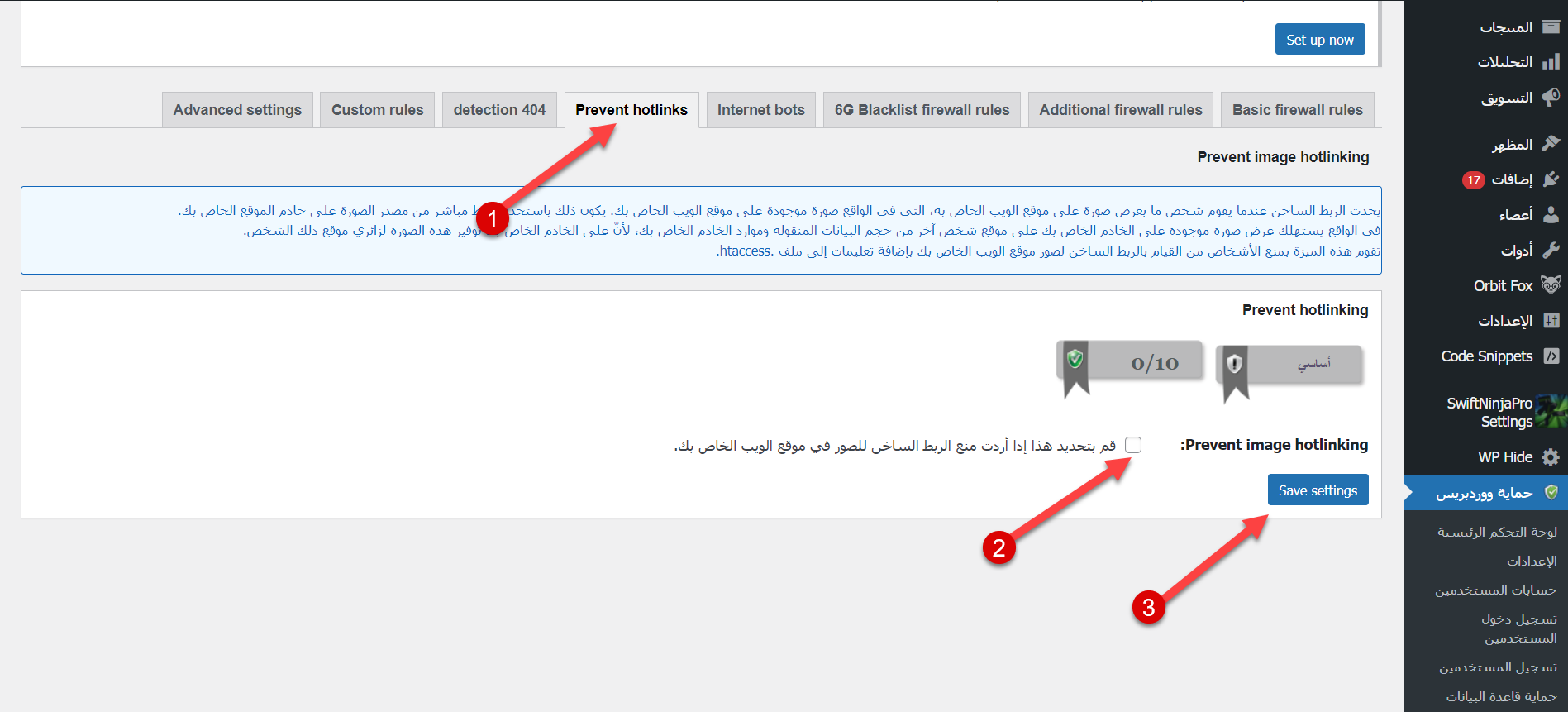Open المظهر menu label in sidebar
The width and height of the screenshot is (1568, 712).
(x=1512, y=145)
